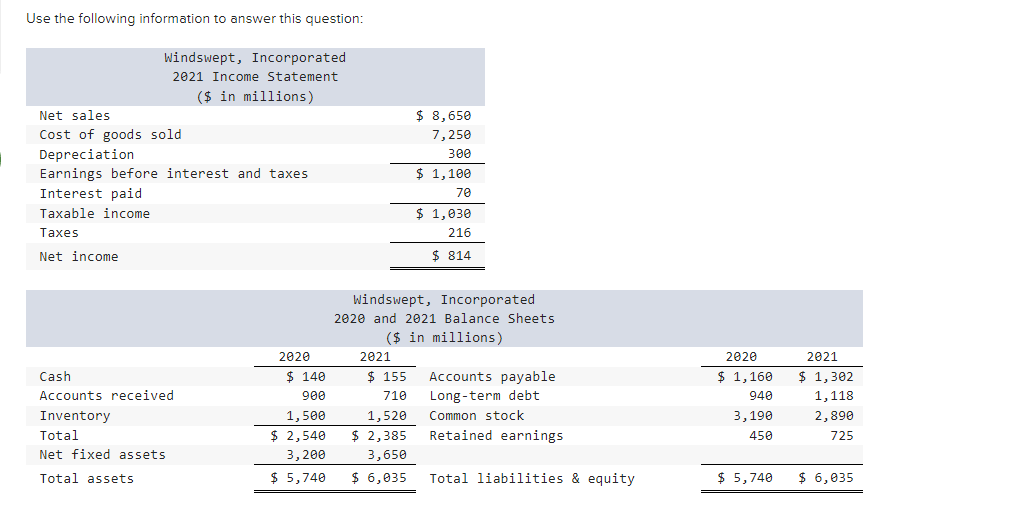Select the Net fixed assets label
This screenshot has width=1009, height=509.
tap(102, 455)
